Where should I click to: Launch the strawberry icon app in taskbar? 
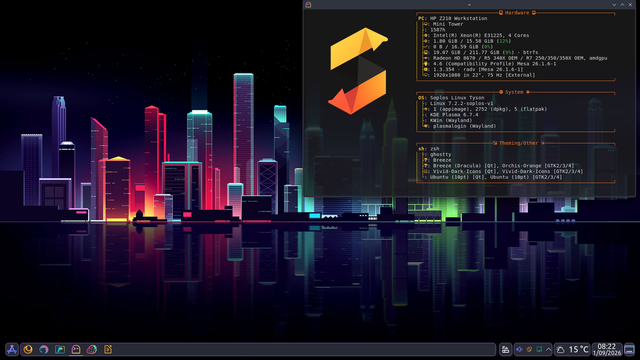[x=92, y=349]
